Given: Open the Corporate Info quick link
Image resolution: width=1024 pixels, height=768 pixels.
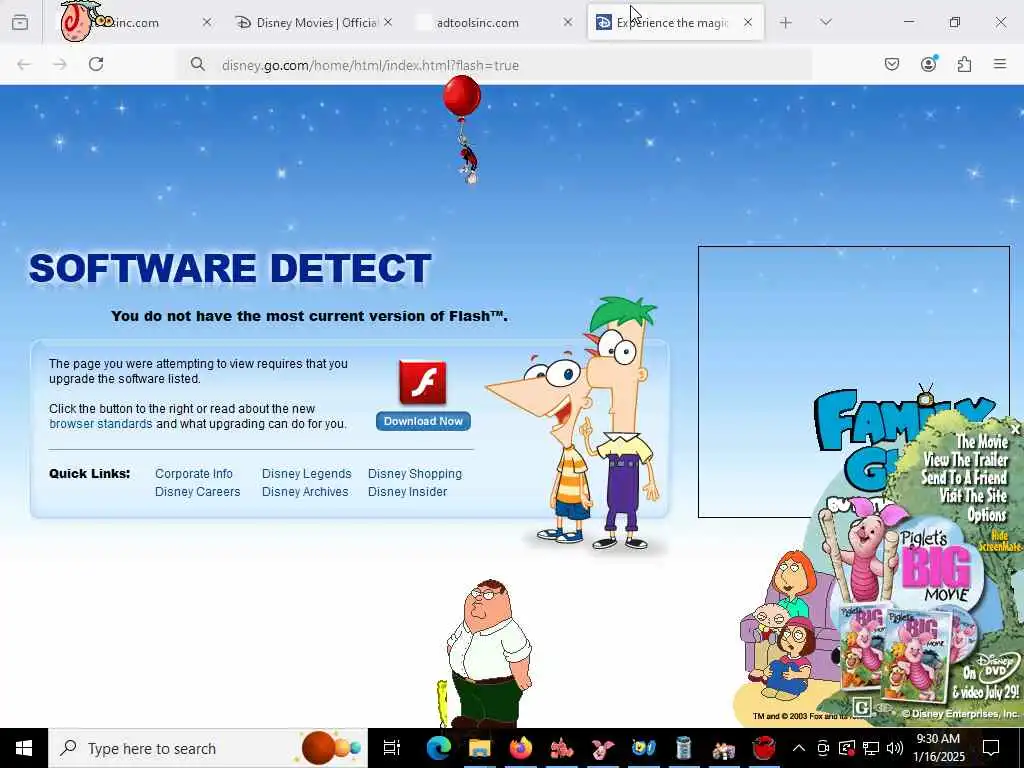Looking at the screenshot, I should coord(194,473).
